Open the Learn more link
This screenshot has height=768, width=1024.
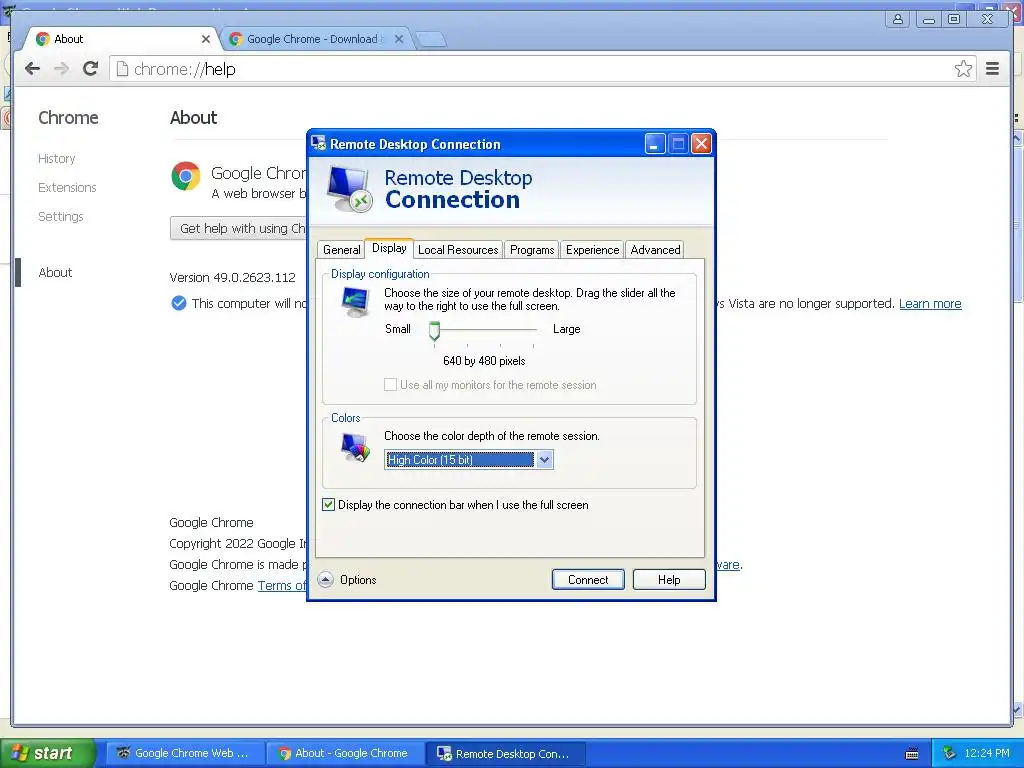930,304
